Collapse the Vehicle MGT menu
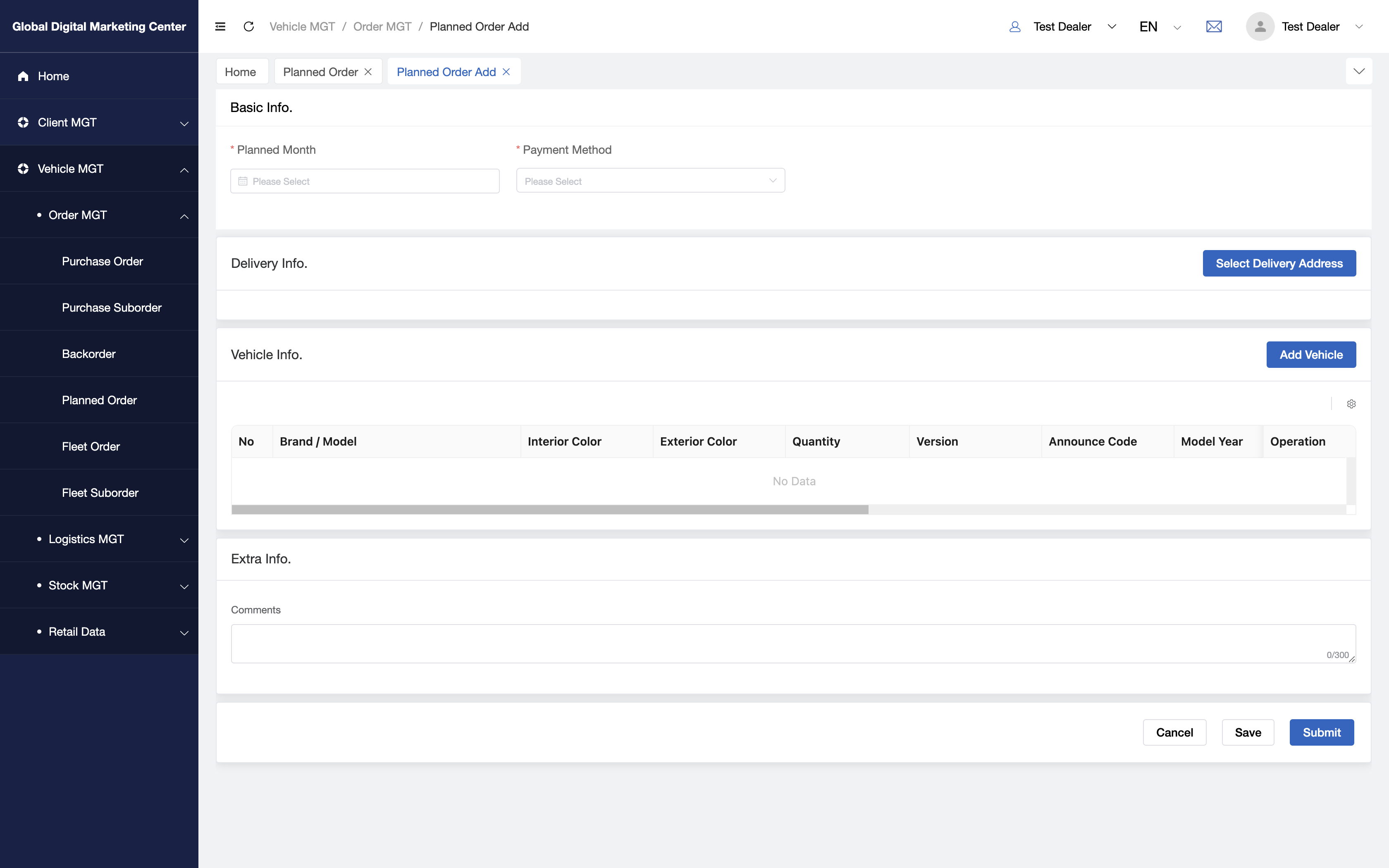The image size is (1389, 868). [x=184, y=170]
